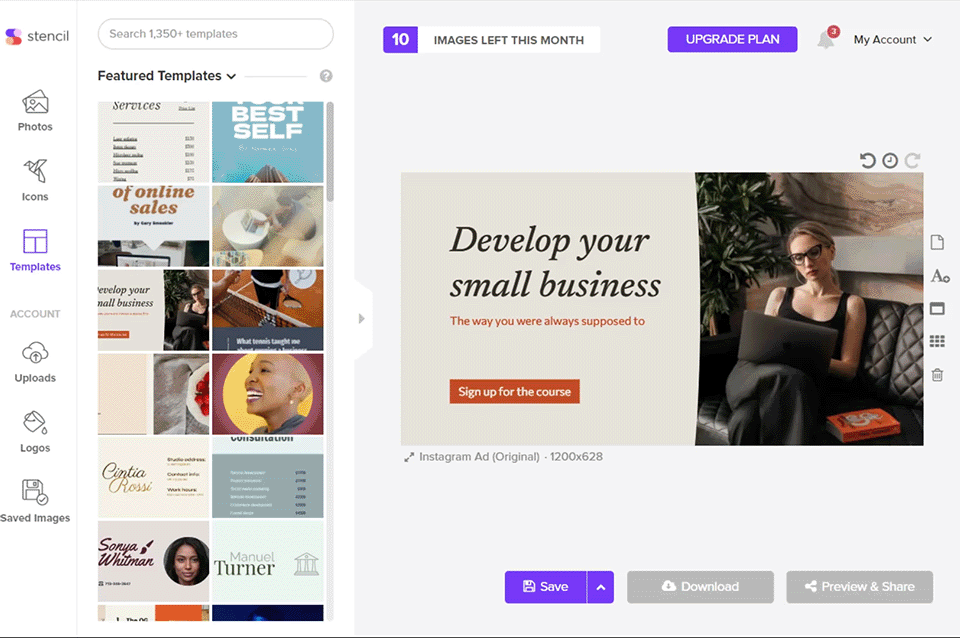The height and width of the screenshot is (638, 960).
Task: Open the Uploads section
Action: 35,362
